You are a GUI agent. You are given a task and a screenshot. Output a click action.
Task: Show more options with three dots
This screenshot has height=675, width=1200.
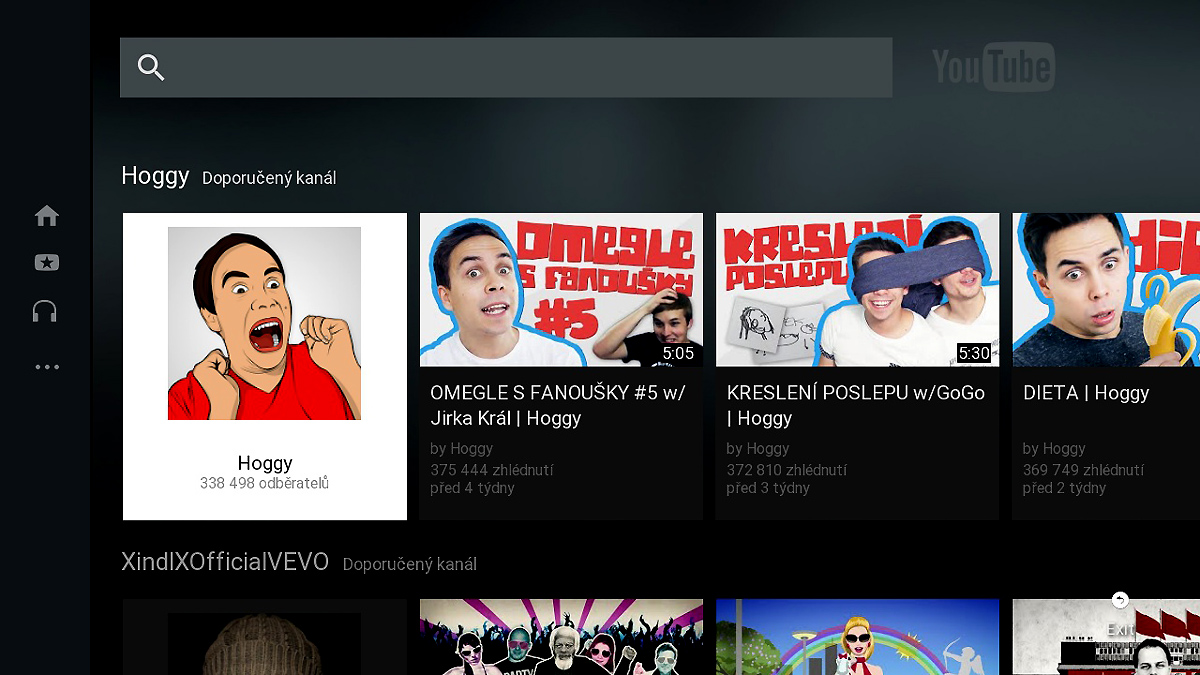coord(47,367)
